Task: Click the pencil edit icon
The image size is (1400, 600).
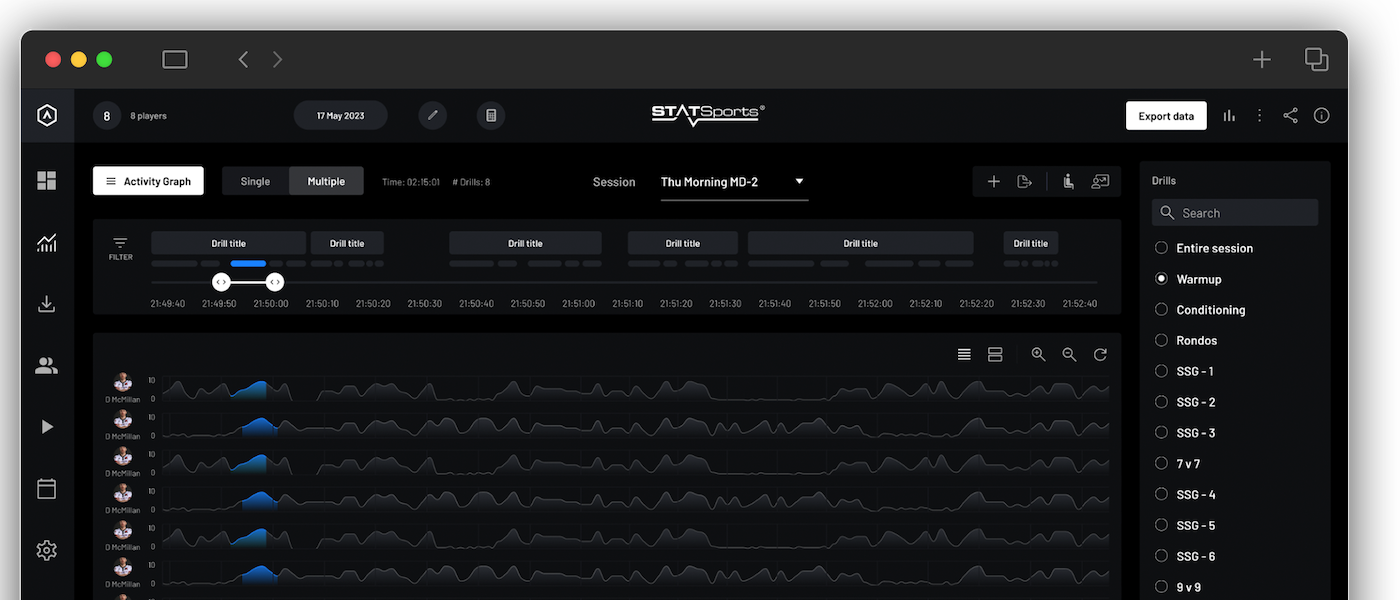Action: 433,116
